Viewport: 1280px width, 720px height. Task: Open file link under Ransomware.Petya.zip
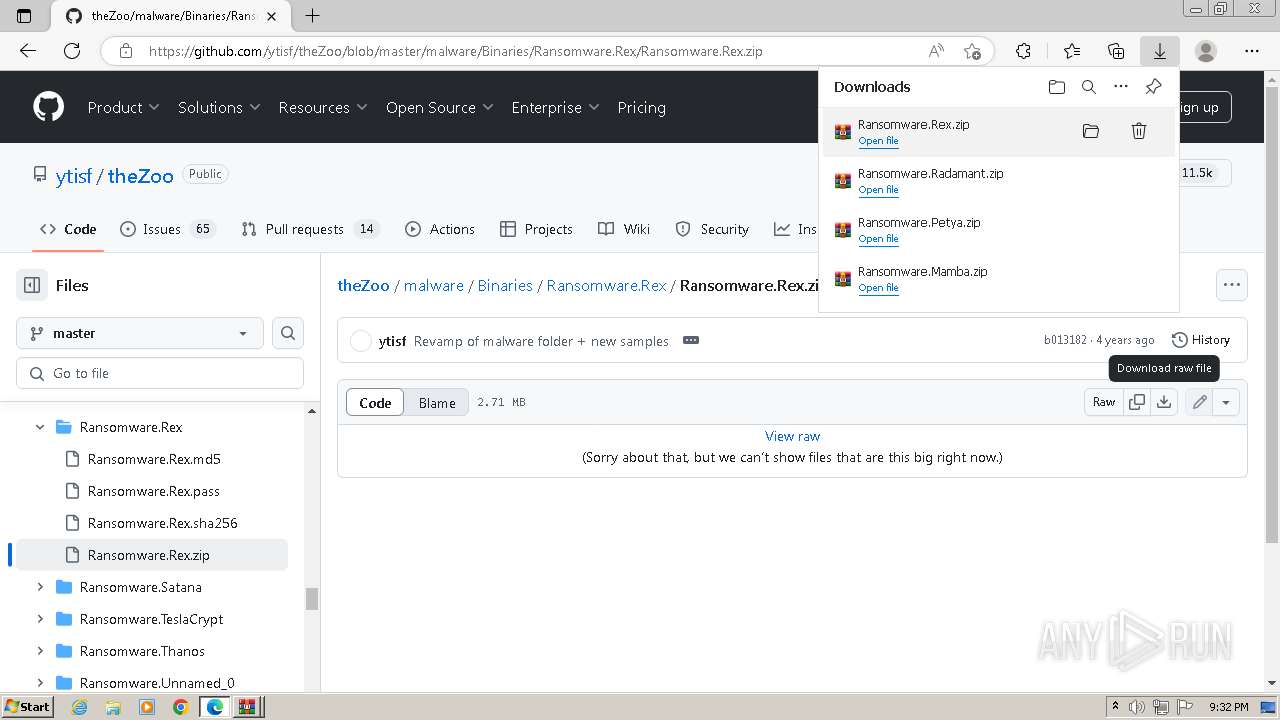tap(878, 239)
